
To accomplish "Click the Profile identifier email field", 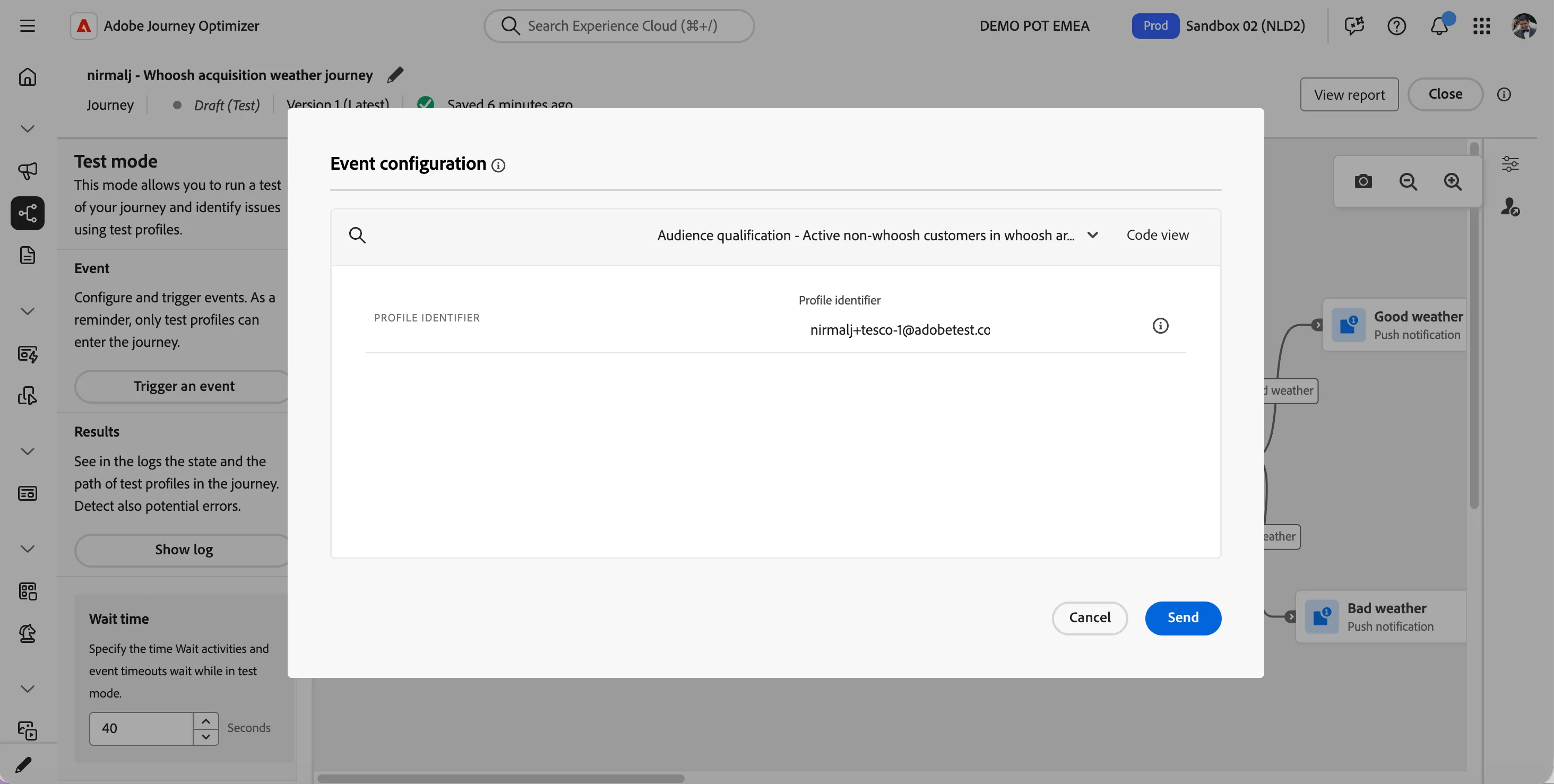I will (900, 330).
